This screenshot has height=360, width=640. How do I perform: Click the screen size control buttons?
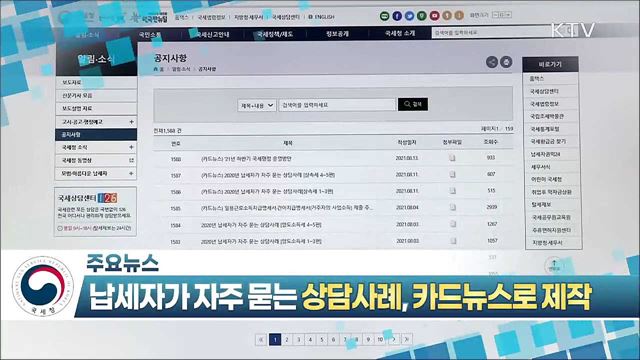[x=502, y=15]
